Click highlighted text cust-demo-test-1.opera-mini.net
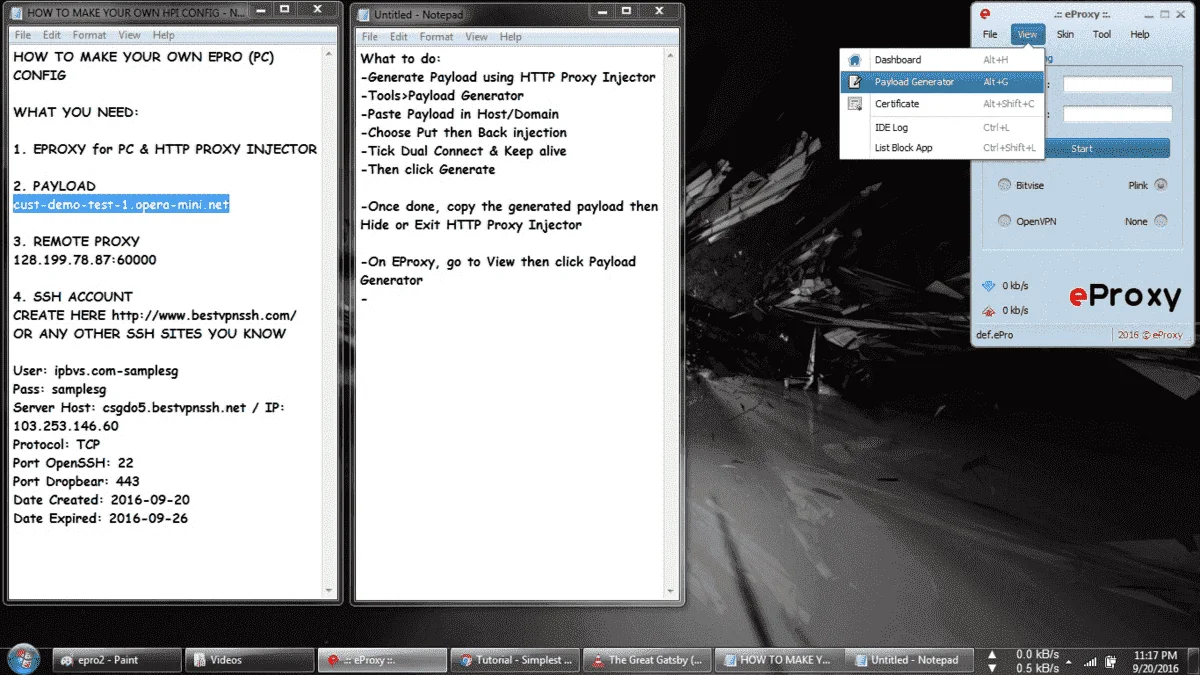Image resolution: width=1200 pixels, height=675 pixels. click(x=121, y=204)
